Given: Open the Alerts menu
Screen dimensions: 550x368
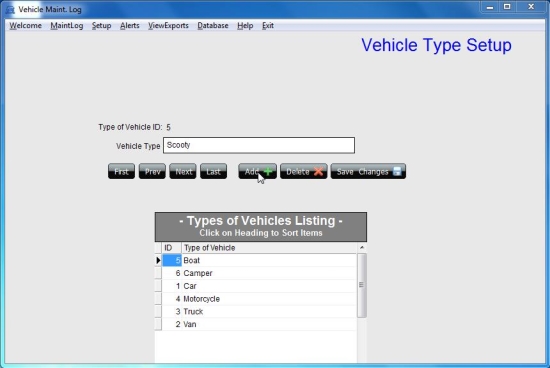Looking at the screenshot, I should tap(129, 26).
